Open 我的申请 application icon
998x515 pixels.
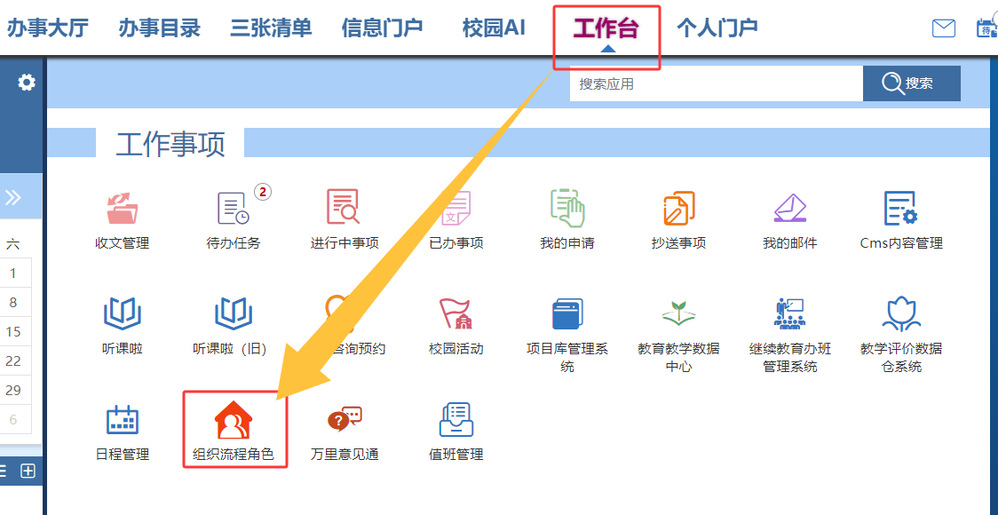point(567,209)
